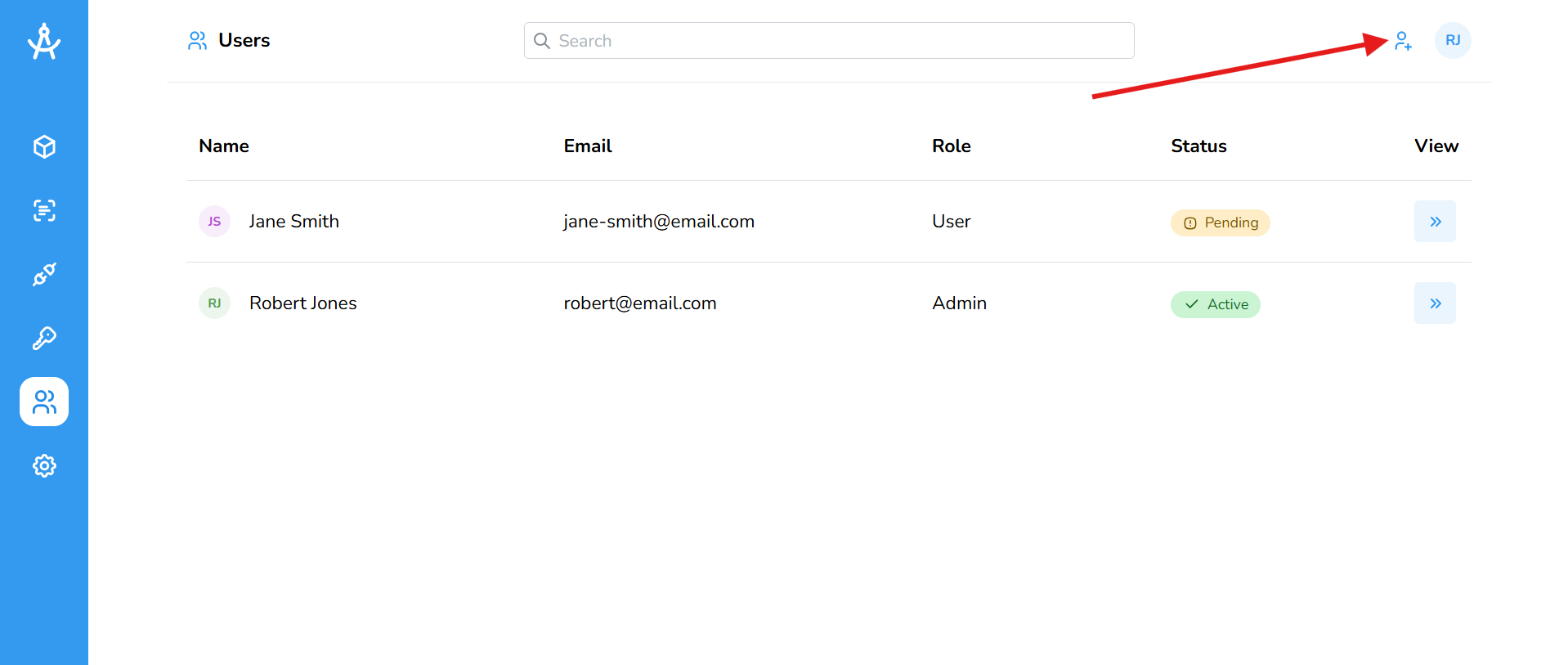Click the Email column header

tap(587, 146)
